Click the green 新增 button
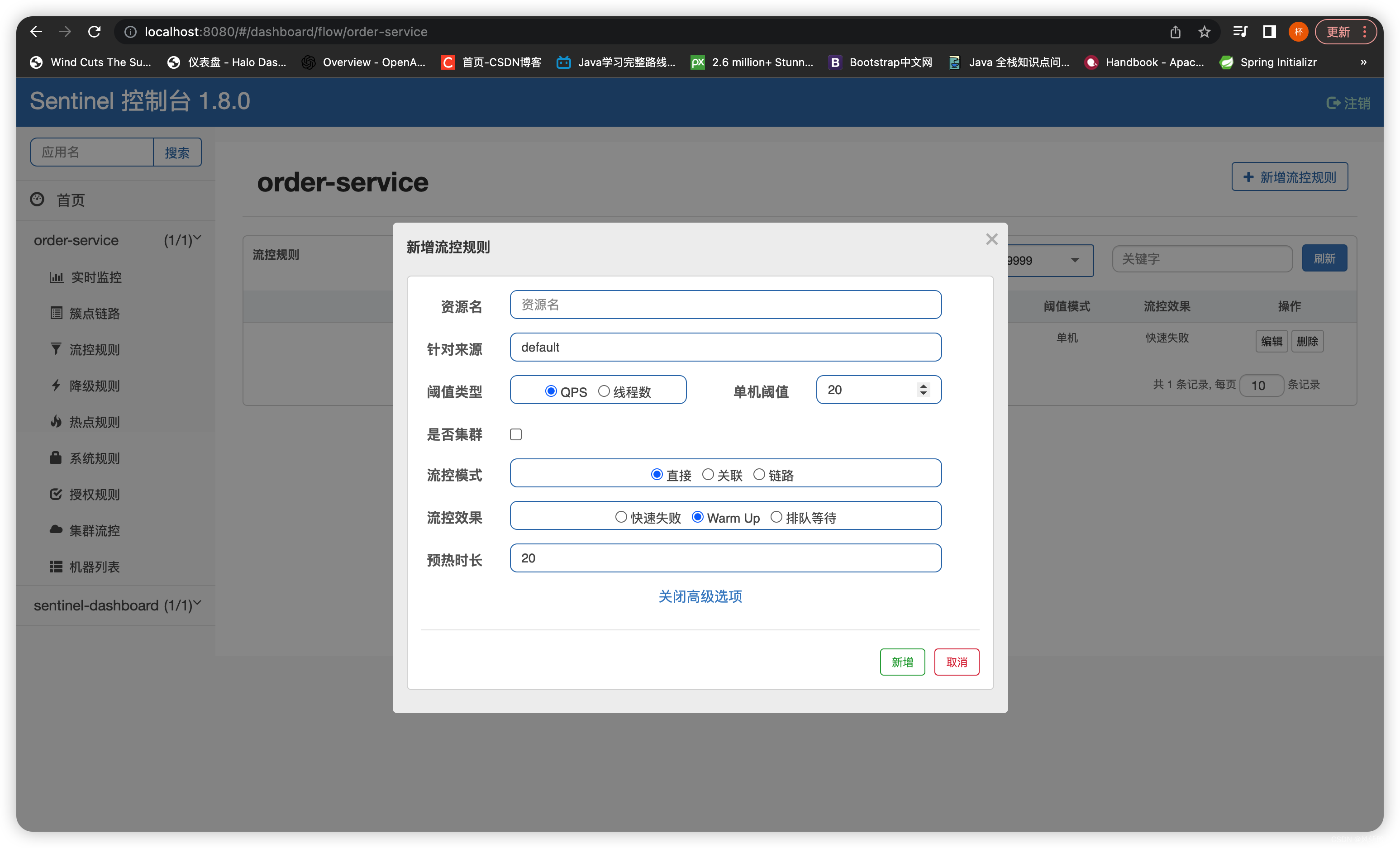The height and width of the screenshot is (848, 1400). (902, 662)
